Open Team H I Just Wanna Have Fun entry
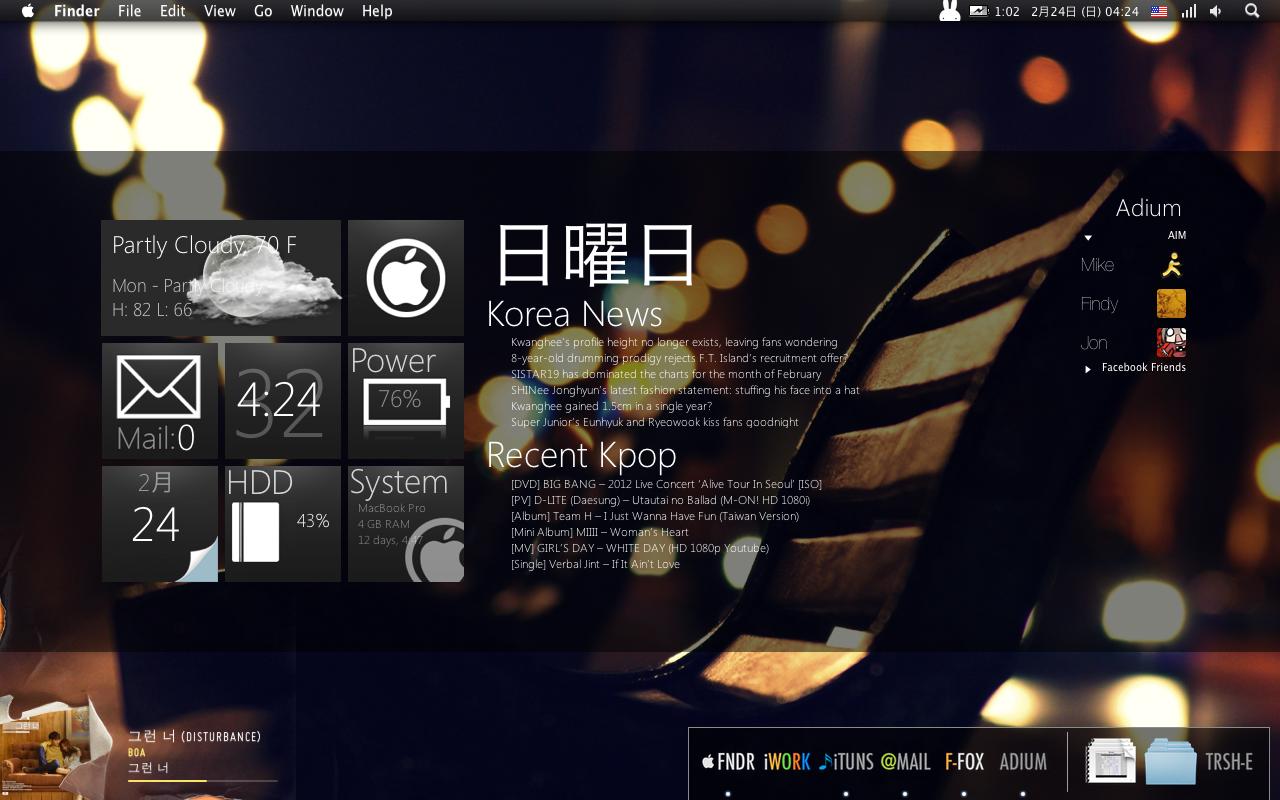The width and height of the screenshot is (1280, 800). [655, 516]
